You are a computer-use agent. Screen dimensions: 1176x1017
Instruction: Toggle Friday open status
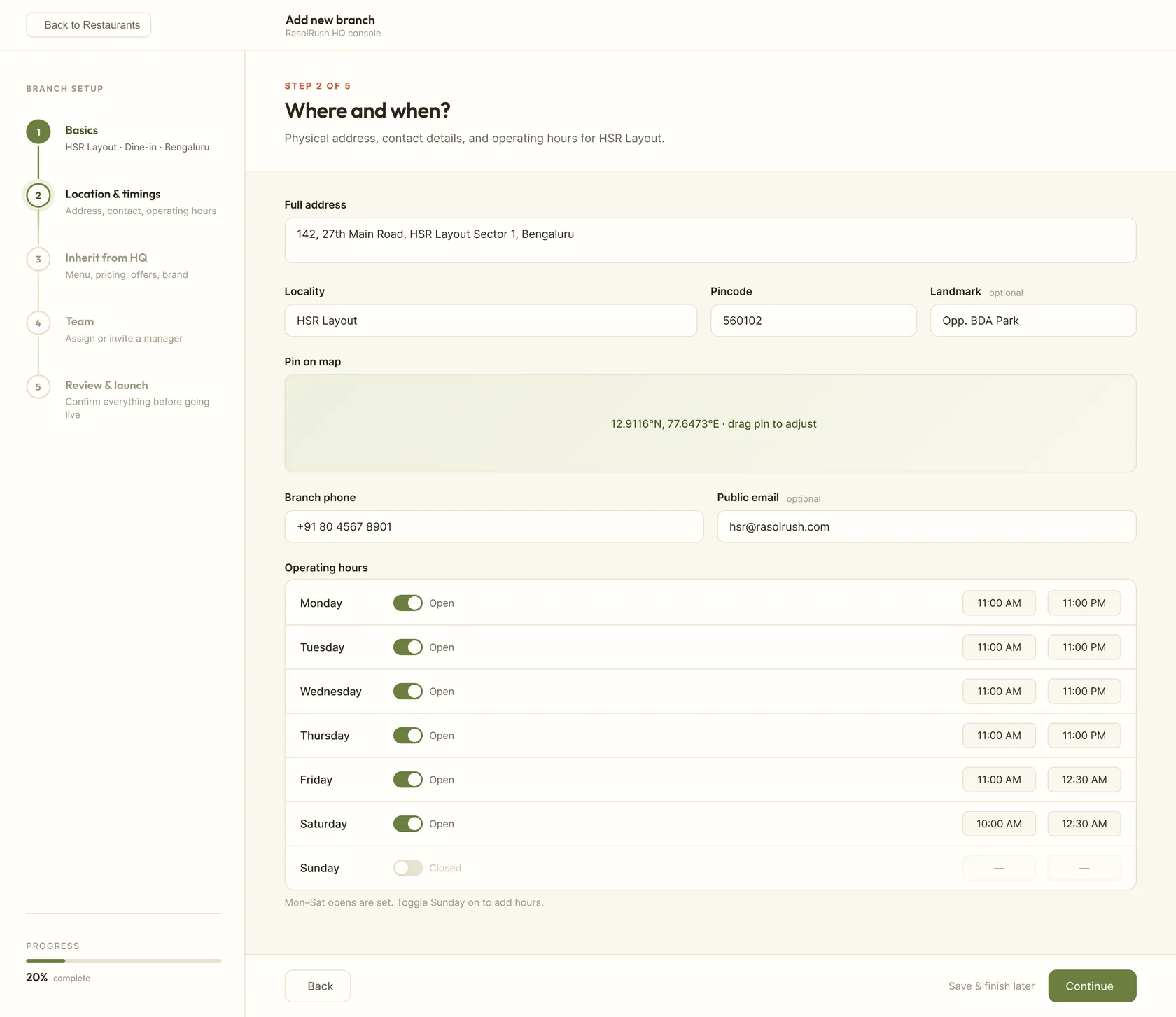(x=407, y=779)
